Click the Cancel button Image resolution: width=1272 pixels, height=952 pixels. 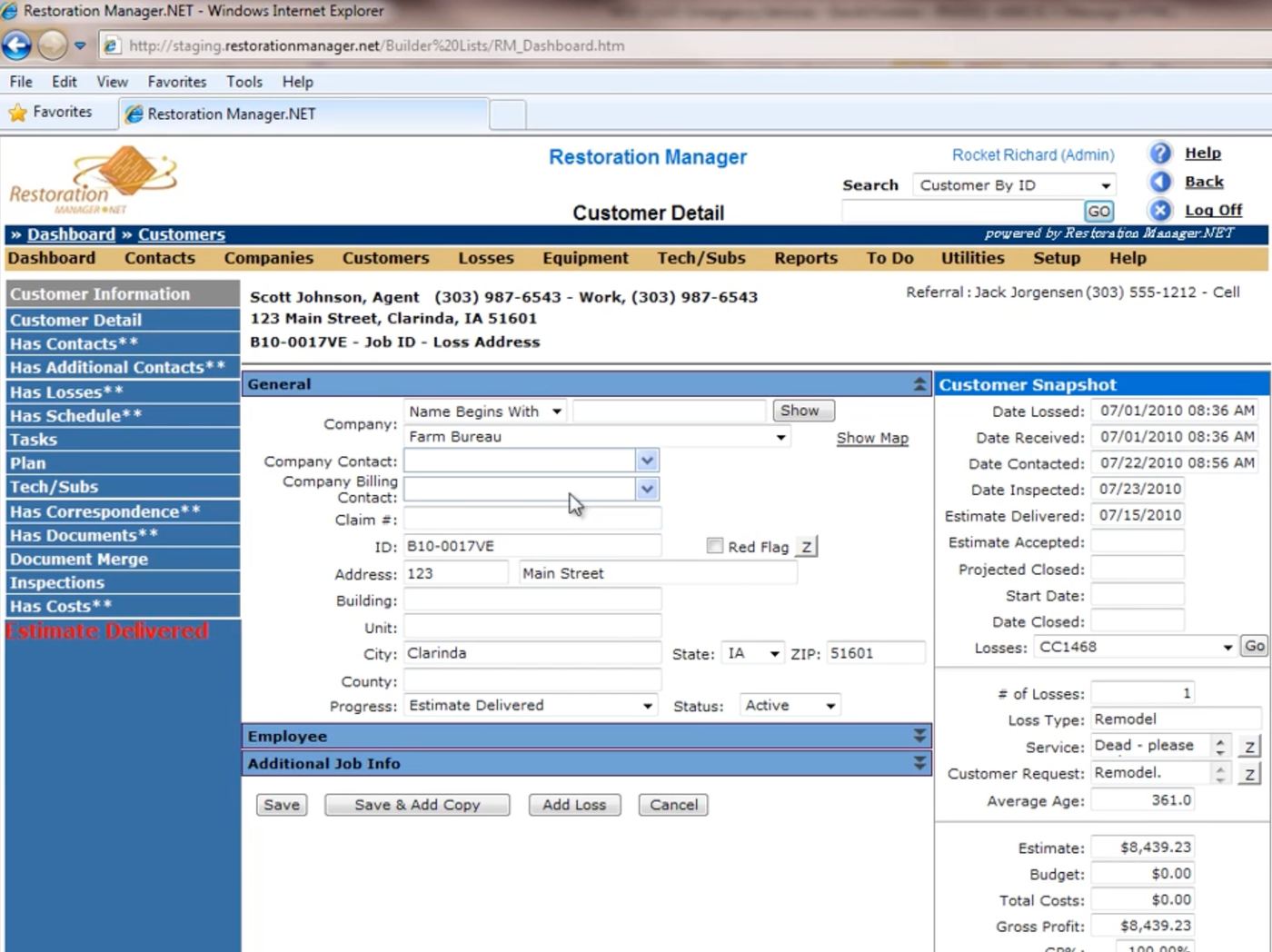673,805
